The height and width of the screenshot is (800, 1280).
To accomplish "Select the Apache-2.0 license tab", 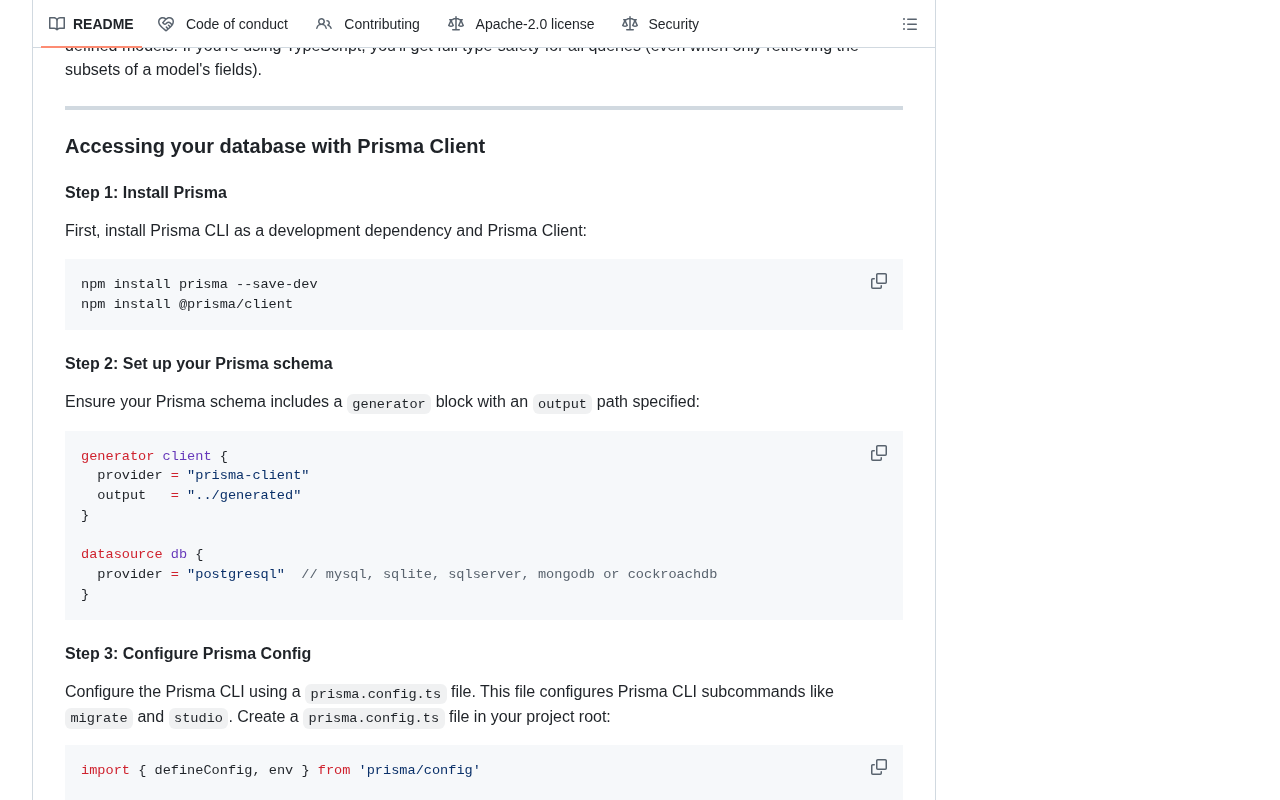I will click(521, 24).
